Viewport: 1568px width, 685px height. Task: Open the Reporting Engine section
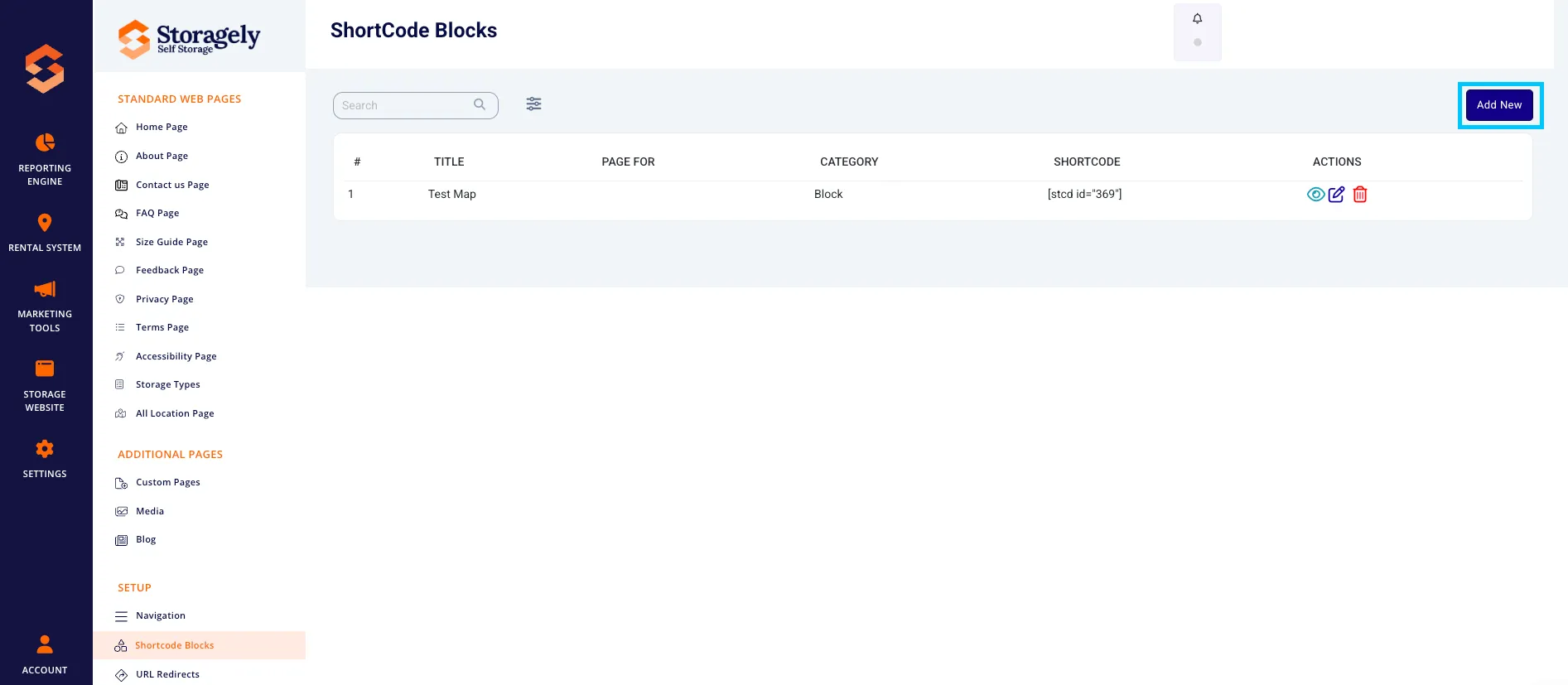point(45,159)
